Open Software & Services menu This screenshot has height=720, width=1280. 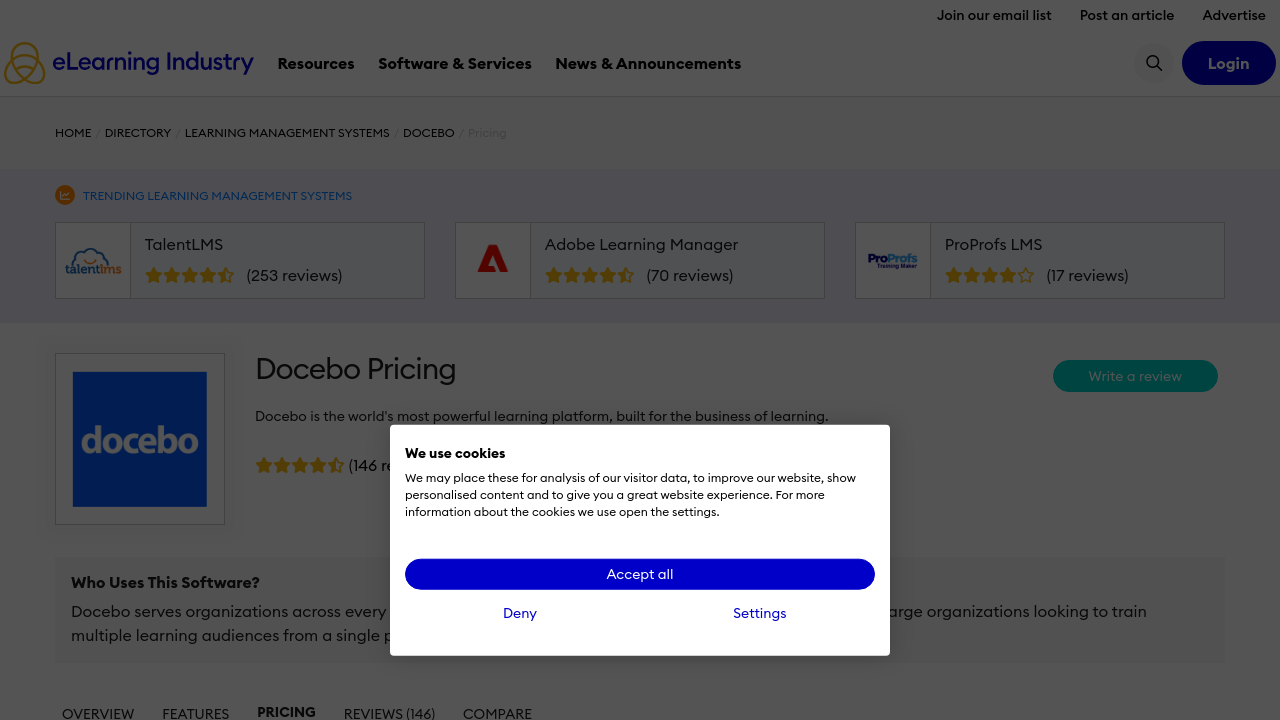455,63
